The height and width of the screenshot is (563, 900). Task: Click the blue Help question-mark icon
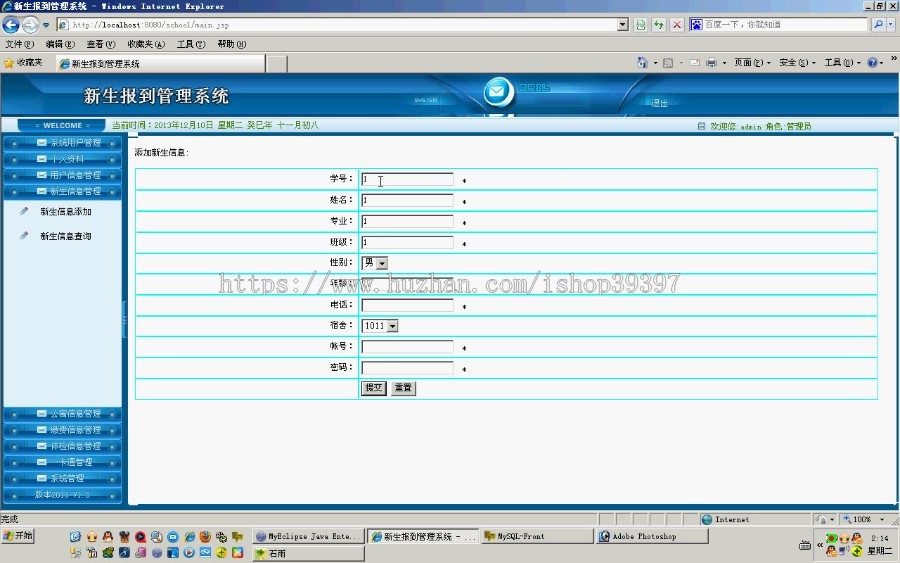point(872,63)
